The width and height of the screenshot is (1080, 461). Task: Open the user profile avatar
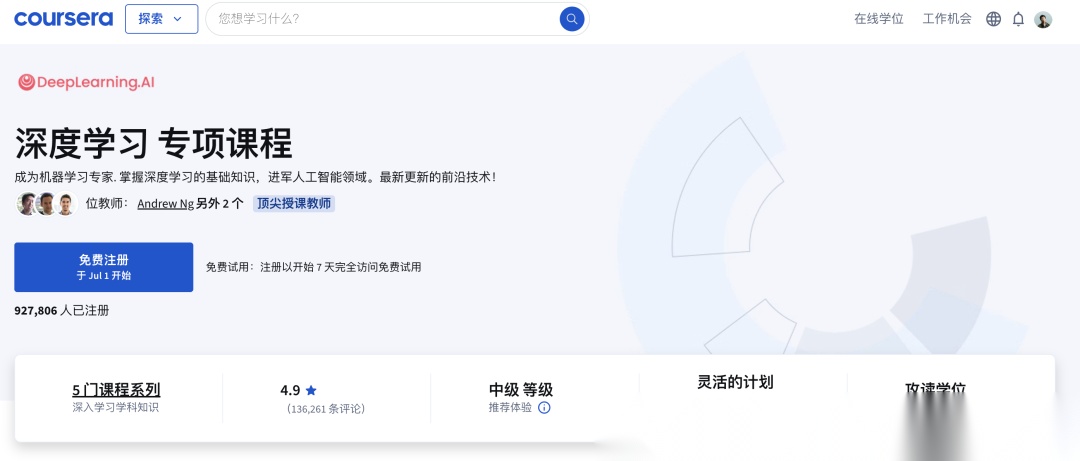click(x=1043, y=19)
